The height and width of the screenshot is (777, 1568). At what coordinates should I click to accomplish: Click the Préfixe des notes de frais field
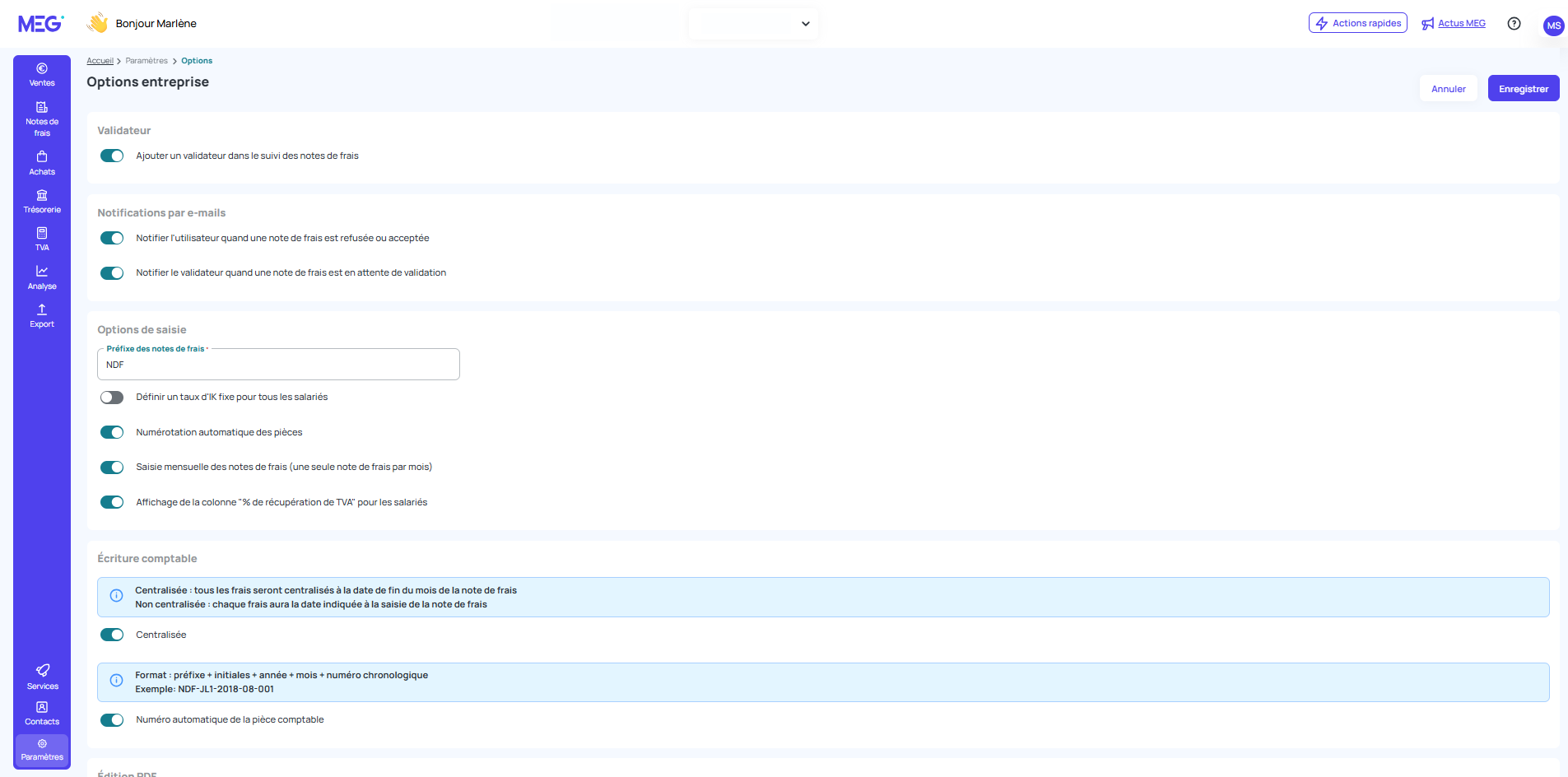(278, 365)
